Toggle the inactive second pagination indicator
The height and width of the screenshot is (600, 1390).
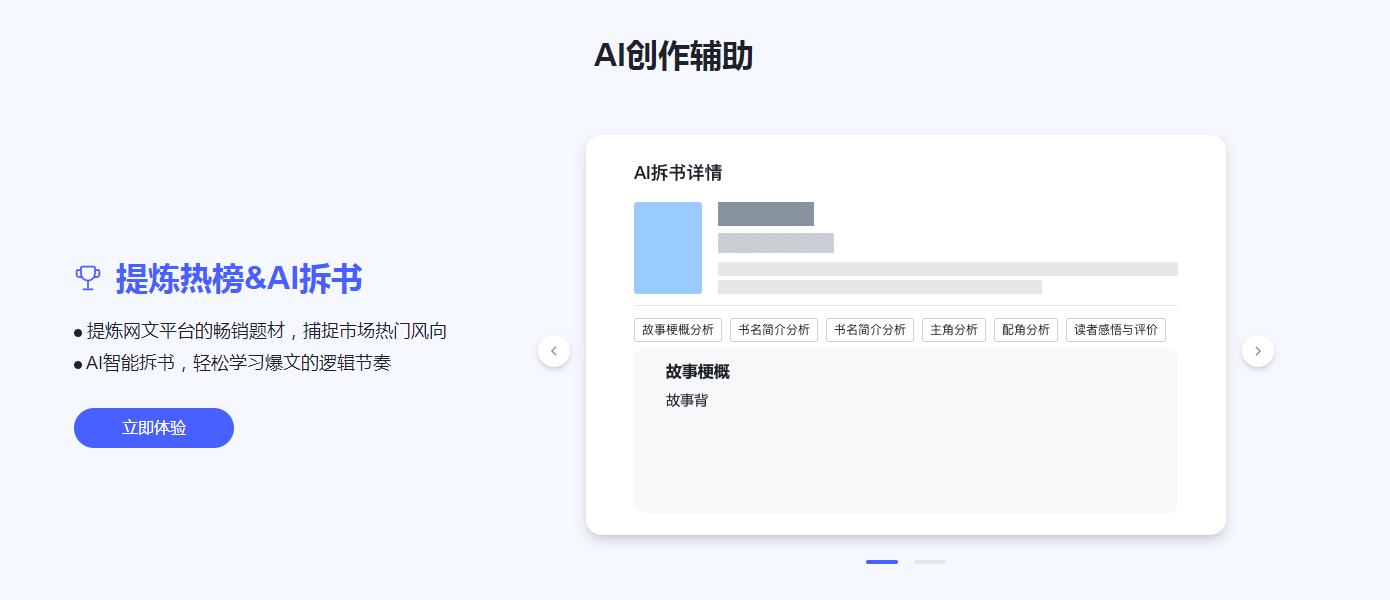[x=930, y=562]
